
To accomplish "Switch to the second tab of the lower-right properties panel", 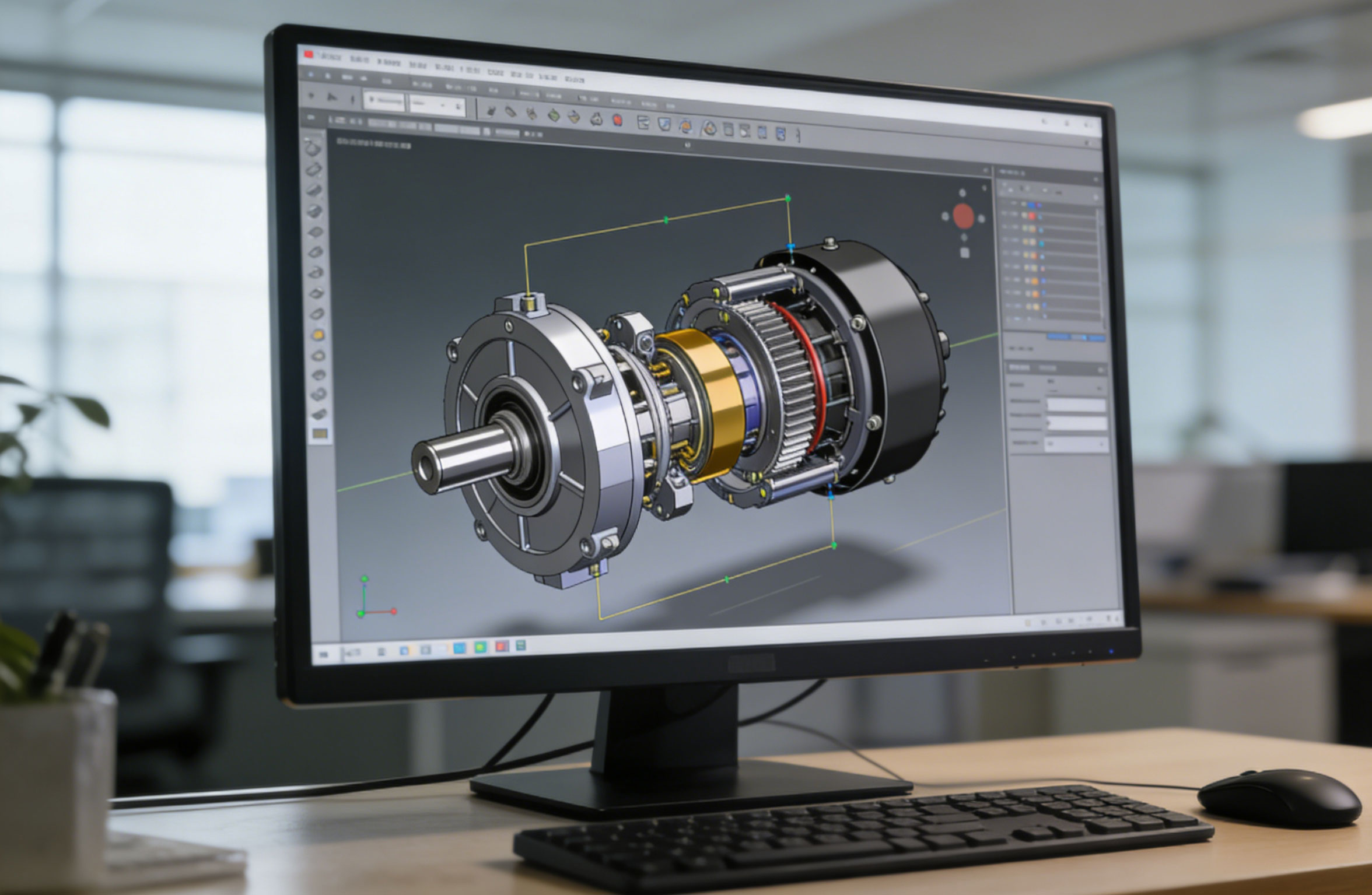I will pyautogui.click(x=1048, y=368).
